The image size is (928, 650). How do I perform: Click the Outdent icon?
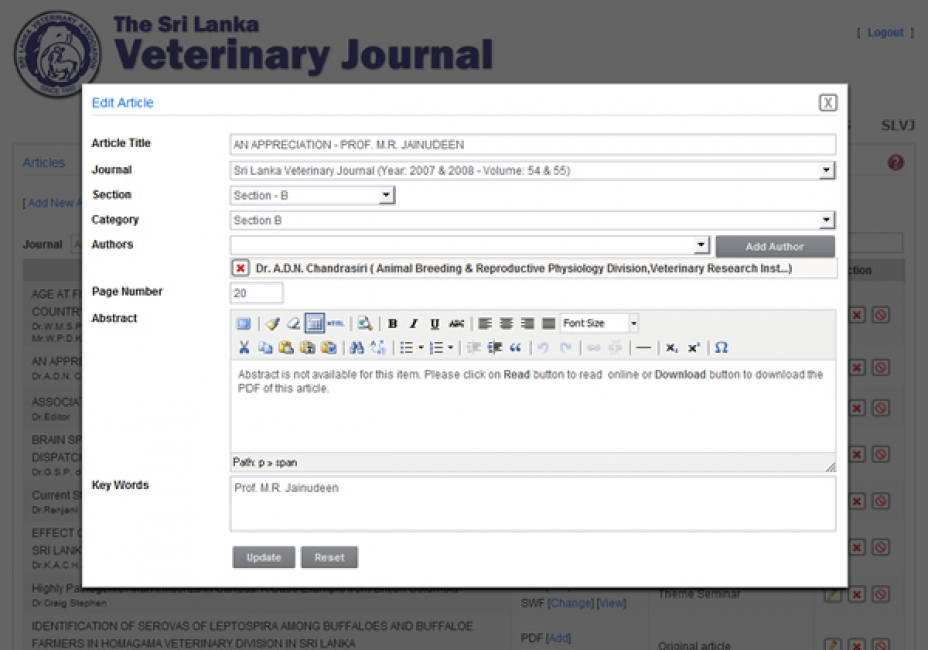pos(473,347)
